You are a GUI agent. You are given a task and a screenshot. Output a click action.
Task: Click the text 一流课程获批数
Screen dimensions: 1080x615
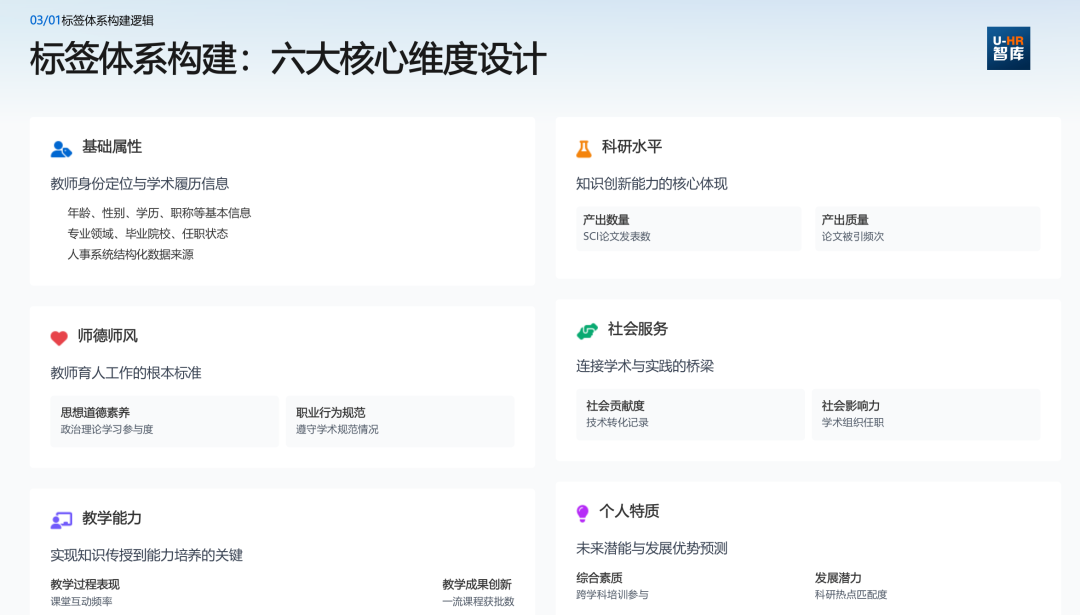coord(478,601)
